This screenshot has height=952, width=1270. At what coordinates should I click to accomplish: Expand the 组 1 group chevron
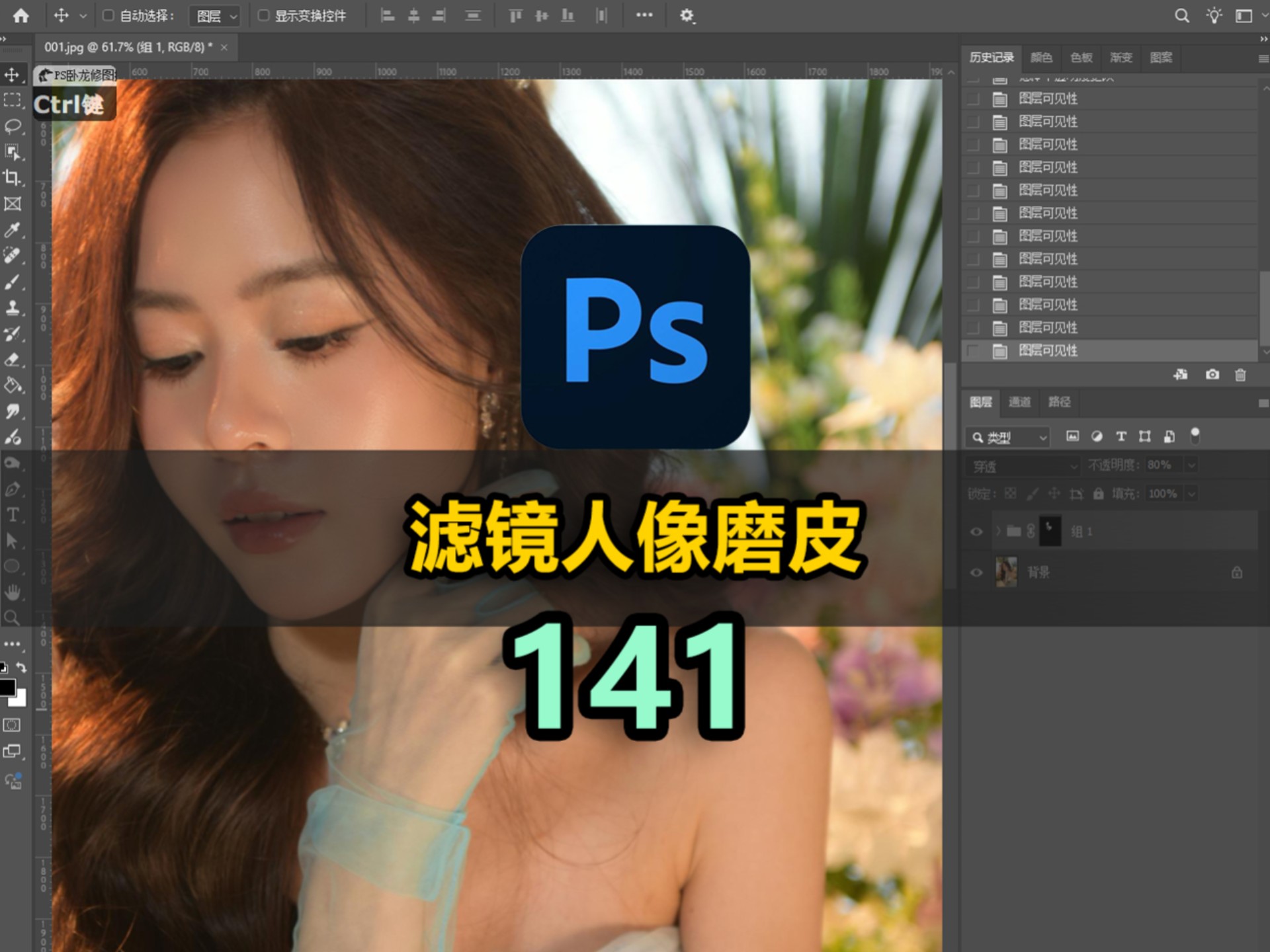(997, 531)
